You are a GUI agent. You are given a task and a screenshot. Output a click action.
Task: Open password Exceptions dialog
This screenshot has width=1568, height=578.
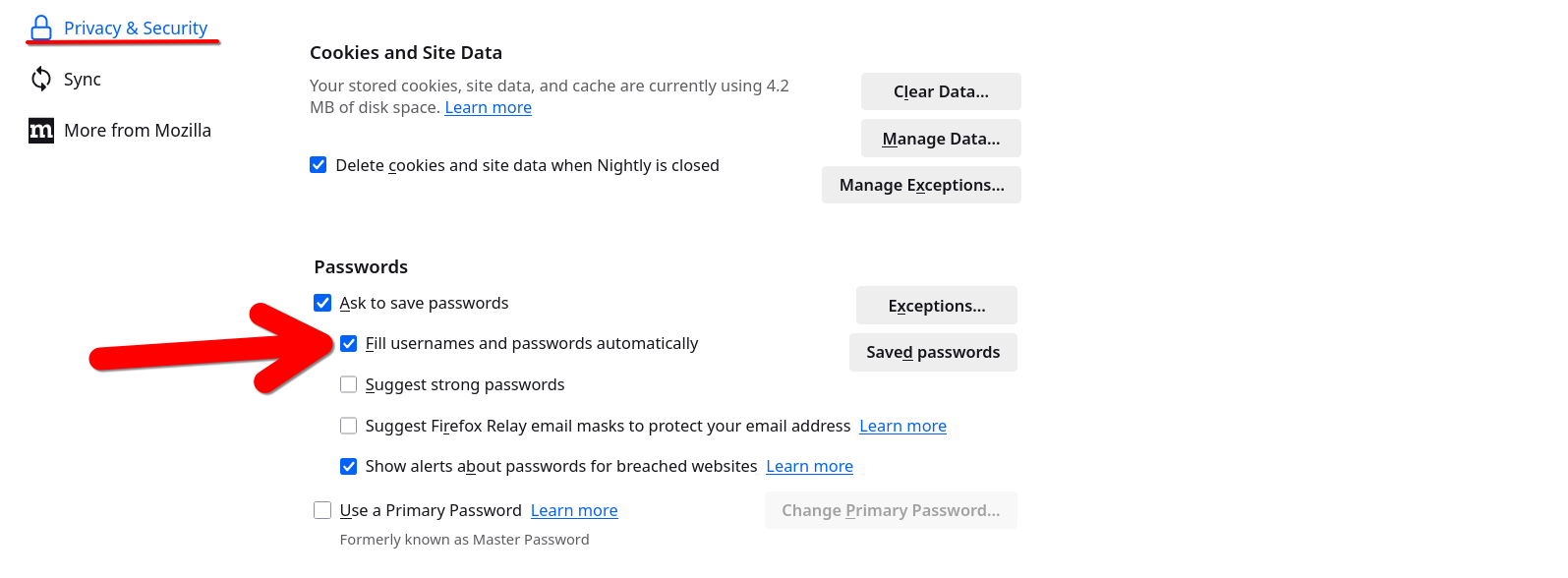[937, 306]
